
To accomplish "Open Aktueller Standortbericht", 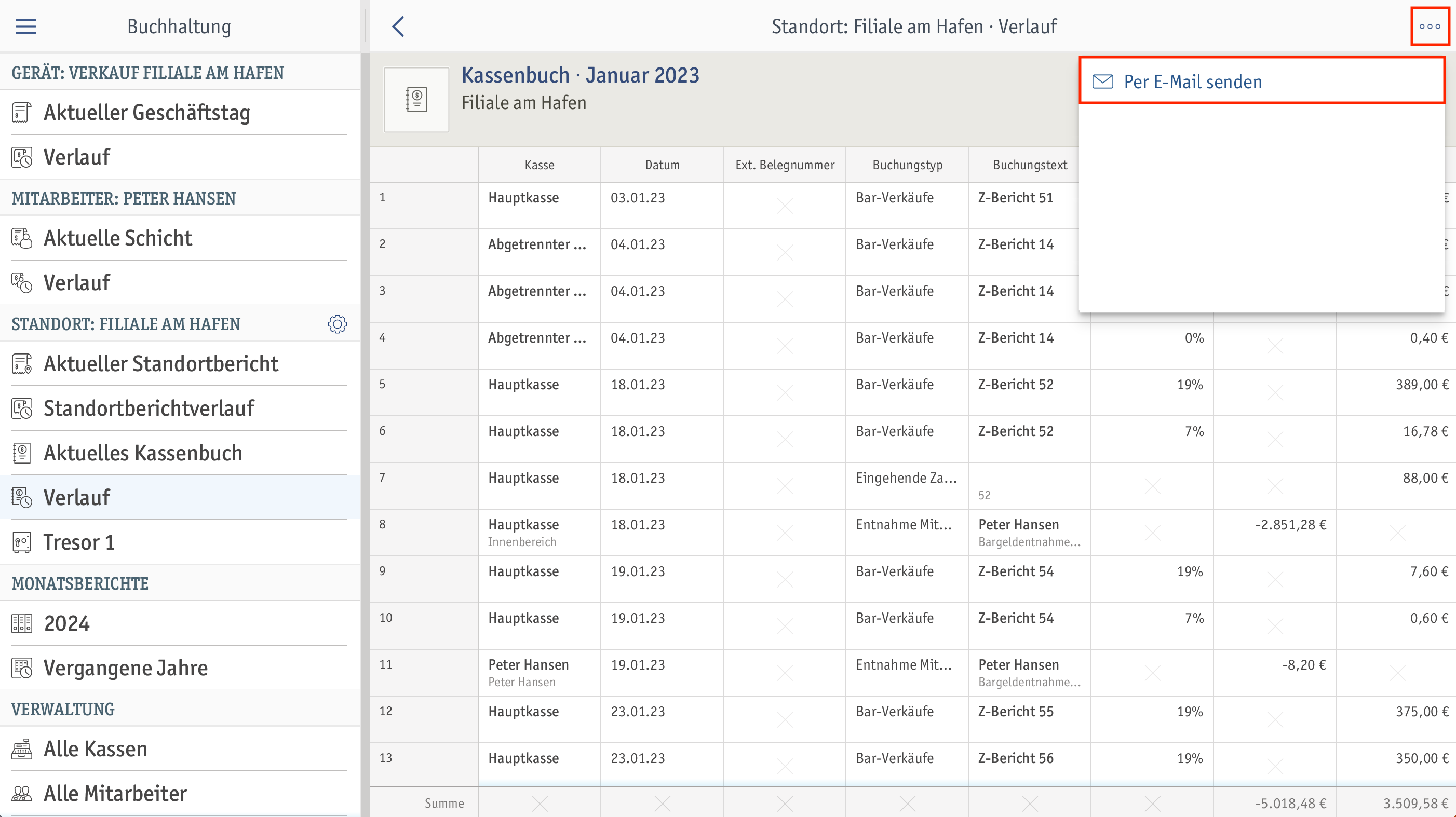I will 180,364.
